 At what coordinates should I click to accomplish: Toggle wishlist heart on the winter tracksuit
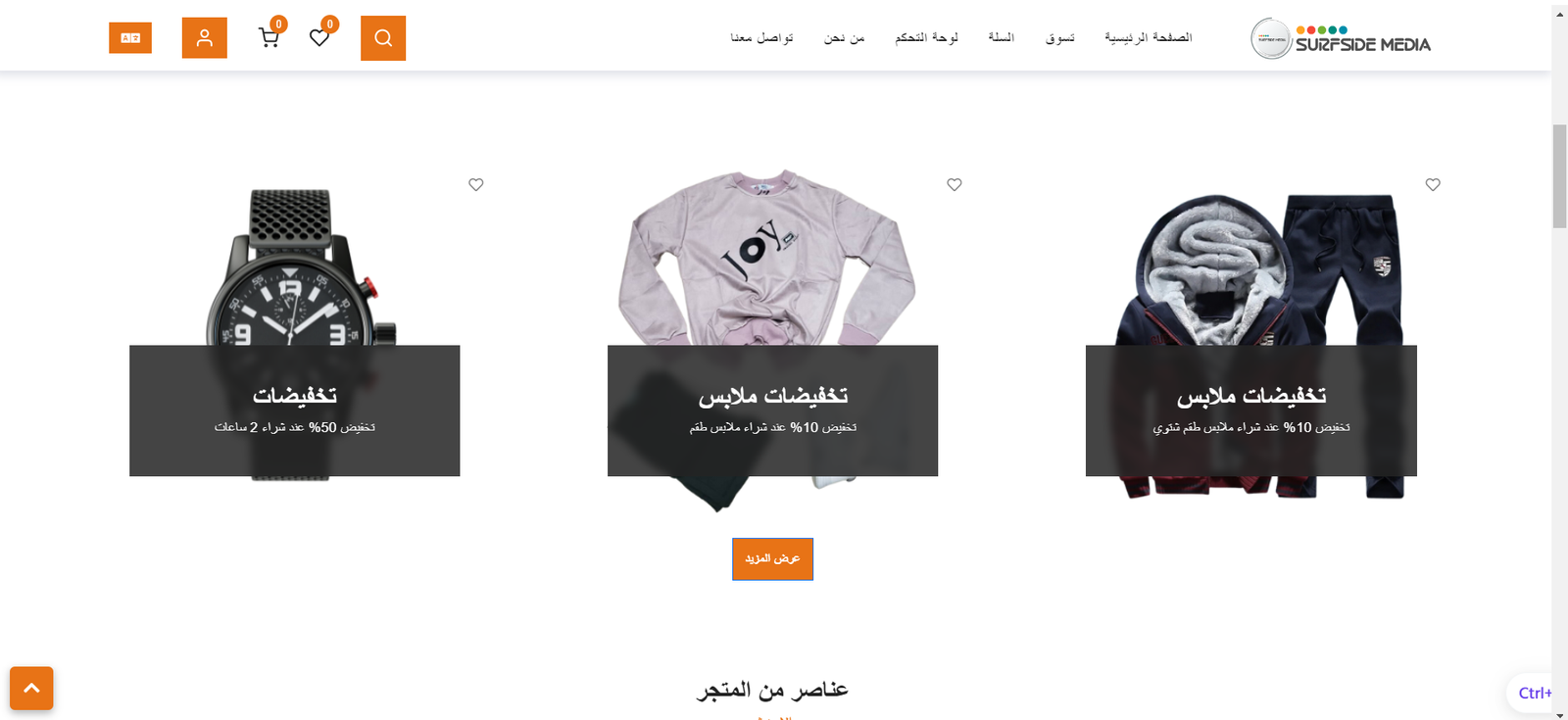[1433, 184]
